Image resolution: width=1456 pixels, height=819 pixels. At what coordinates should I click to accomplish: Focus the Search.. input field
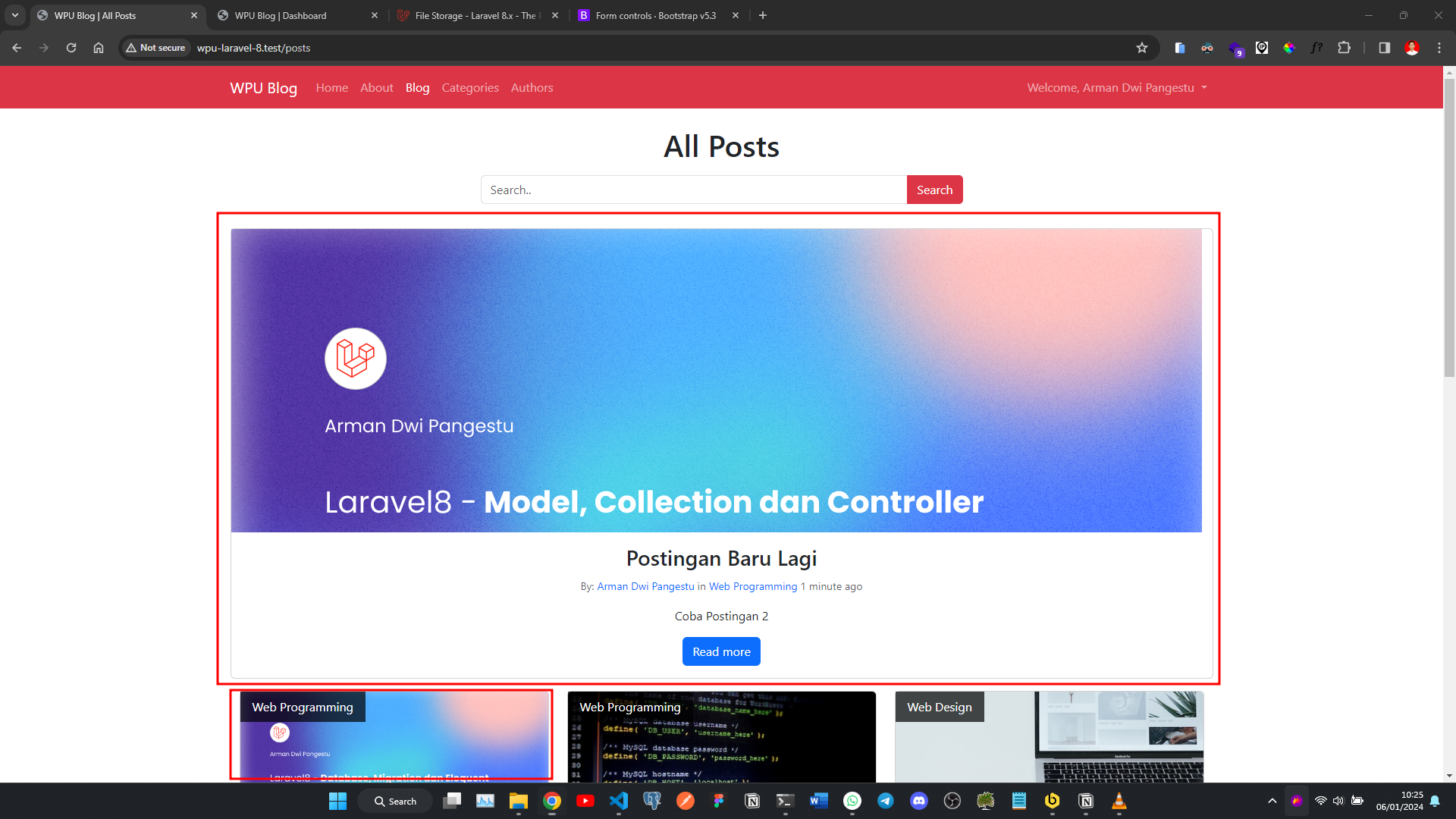(693, 190)
